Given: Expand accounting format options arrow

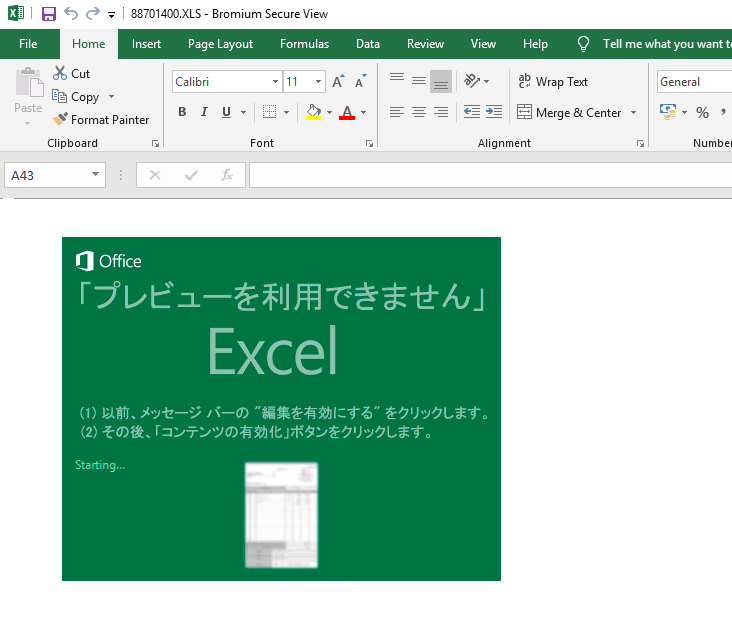Looking at the screenshot, I should pos(684,112).
